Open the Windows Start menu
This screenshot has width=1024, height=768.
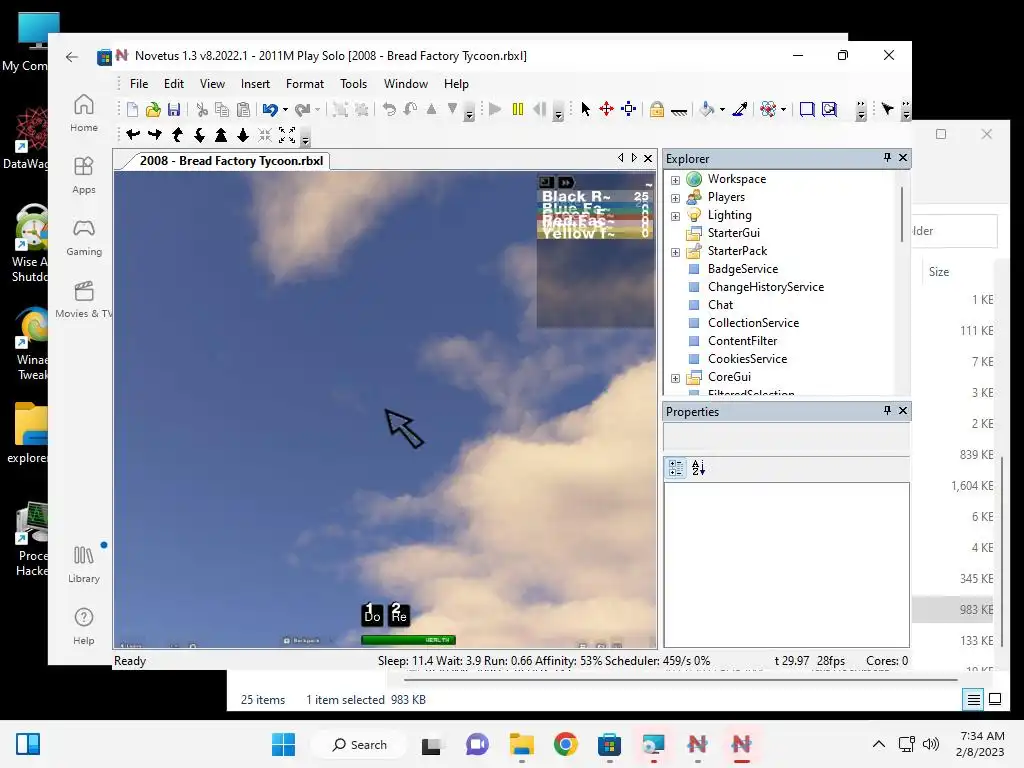(x=283, y=744)
